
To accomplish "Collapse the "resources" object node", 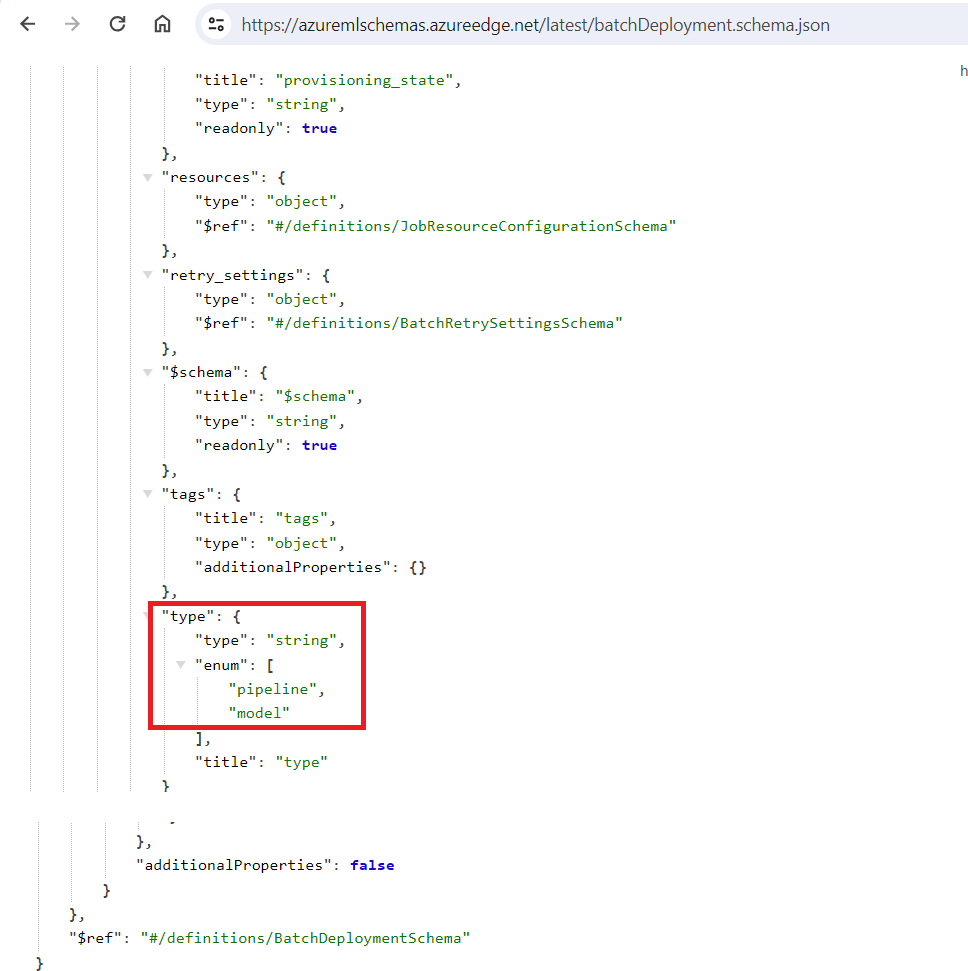I will tap(147, 177).
